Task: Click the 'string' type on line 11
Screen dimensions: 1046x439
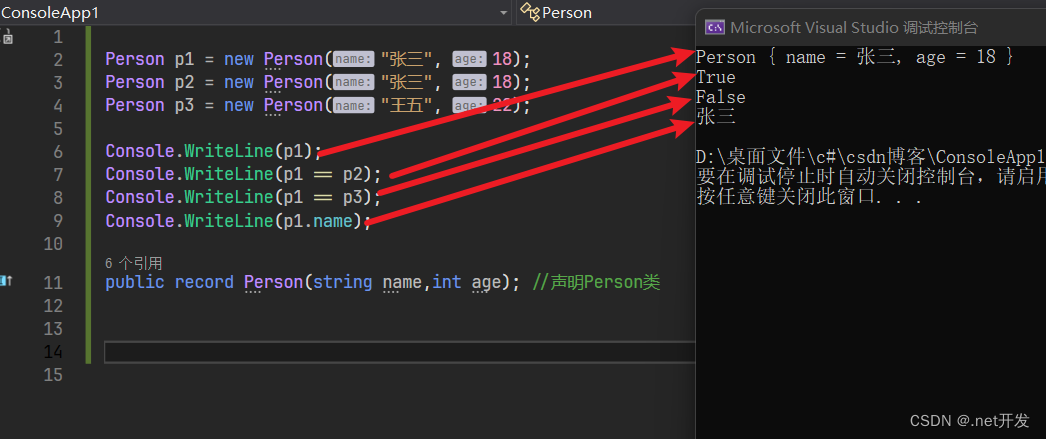Action: (x=343, y=282)
